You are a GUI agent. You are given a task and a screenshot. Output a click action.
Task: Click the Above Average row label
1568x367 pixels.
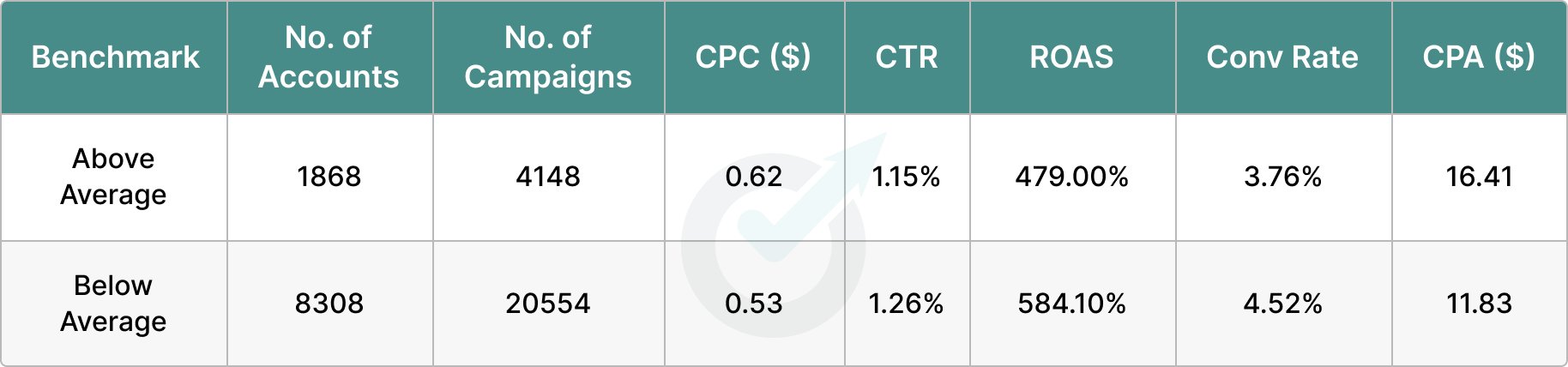(113, 177)
